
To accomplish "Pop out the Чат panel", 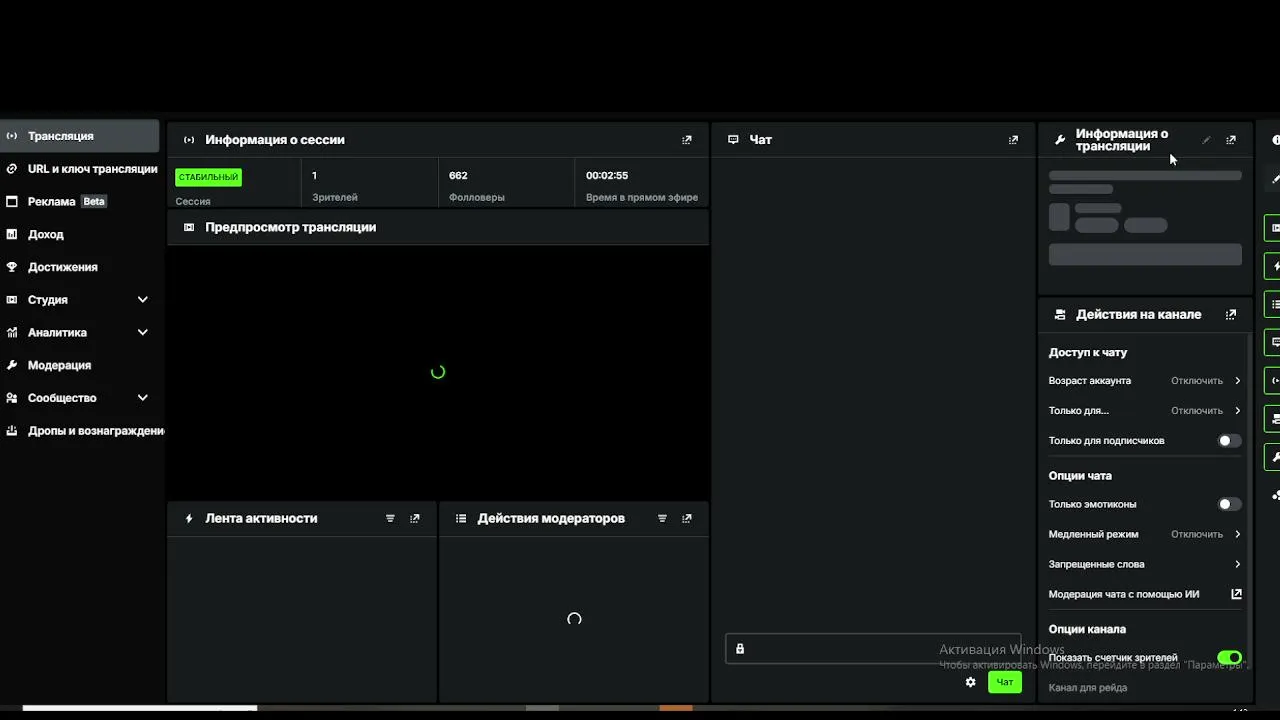I will (x=1013, y=140).
